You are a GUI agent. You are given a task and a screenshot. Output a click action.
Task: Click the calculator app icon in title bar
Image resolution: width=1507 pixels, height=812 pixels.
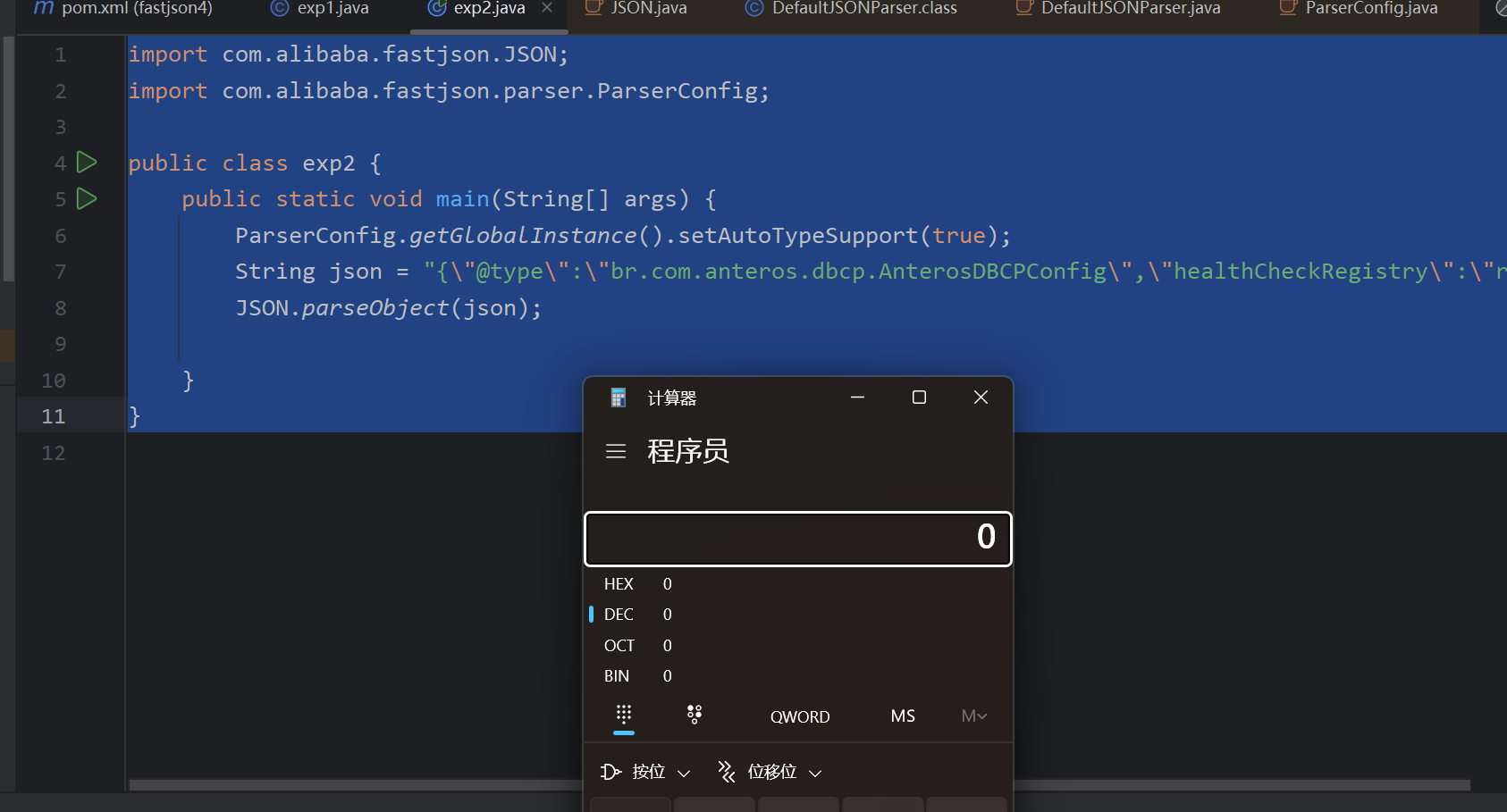click(x=618, y=398)
